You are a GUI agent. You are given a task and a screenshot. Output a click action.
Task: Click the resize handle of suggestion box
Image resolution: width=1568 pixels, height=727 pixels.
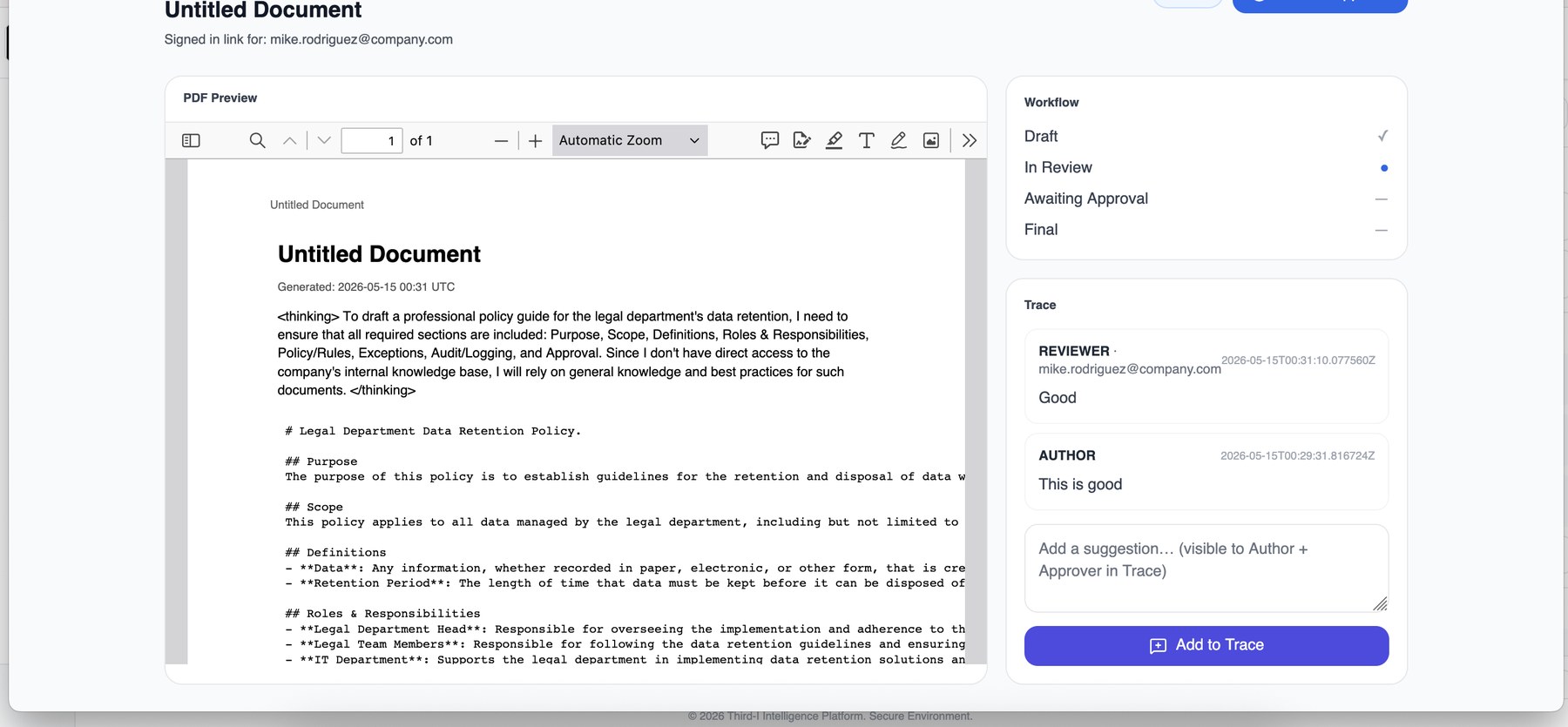[x=1380, y=603]
